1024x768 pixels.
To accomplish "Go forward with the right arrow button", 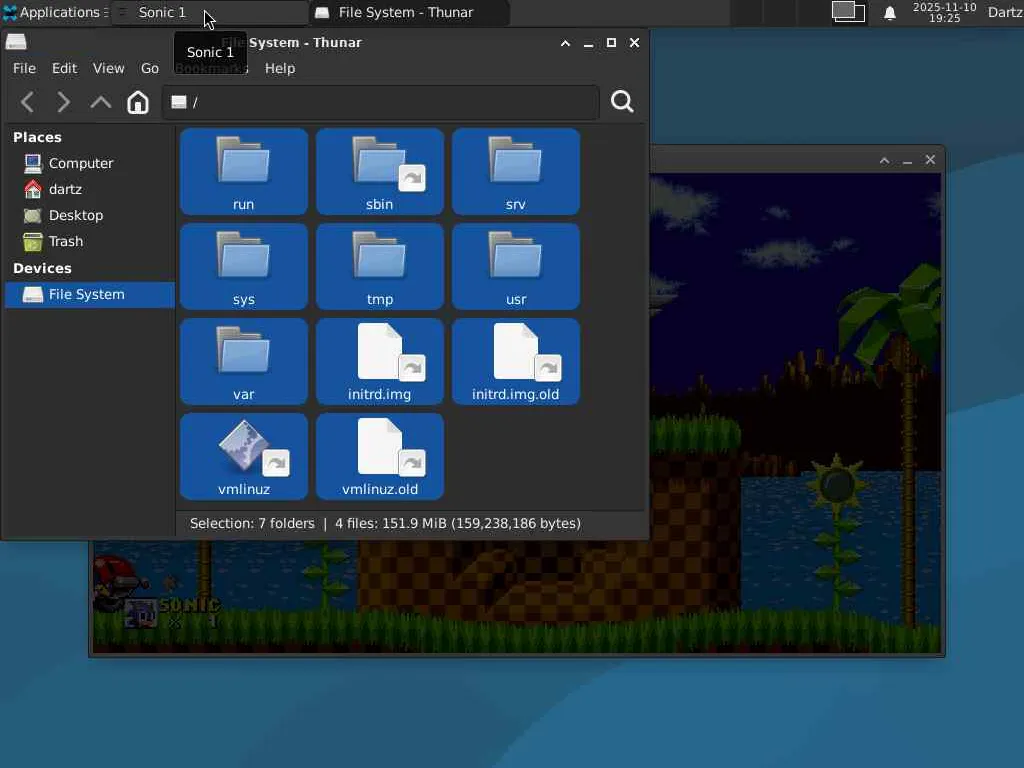I will [63, 102].
